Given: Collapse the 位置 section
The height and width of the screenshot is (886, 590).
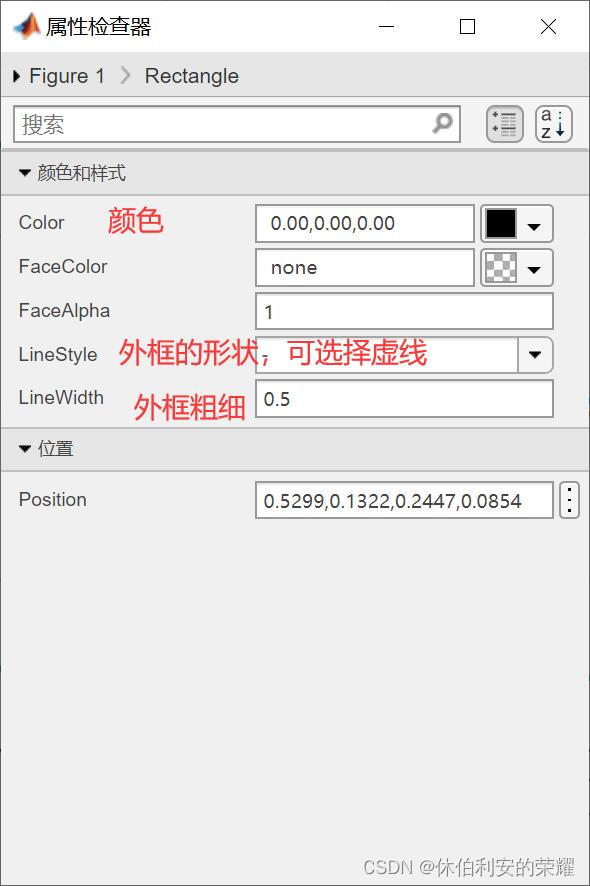Looking at the screenshot, I should coord(24,449).
